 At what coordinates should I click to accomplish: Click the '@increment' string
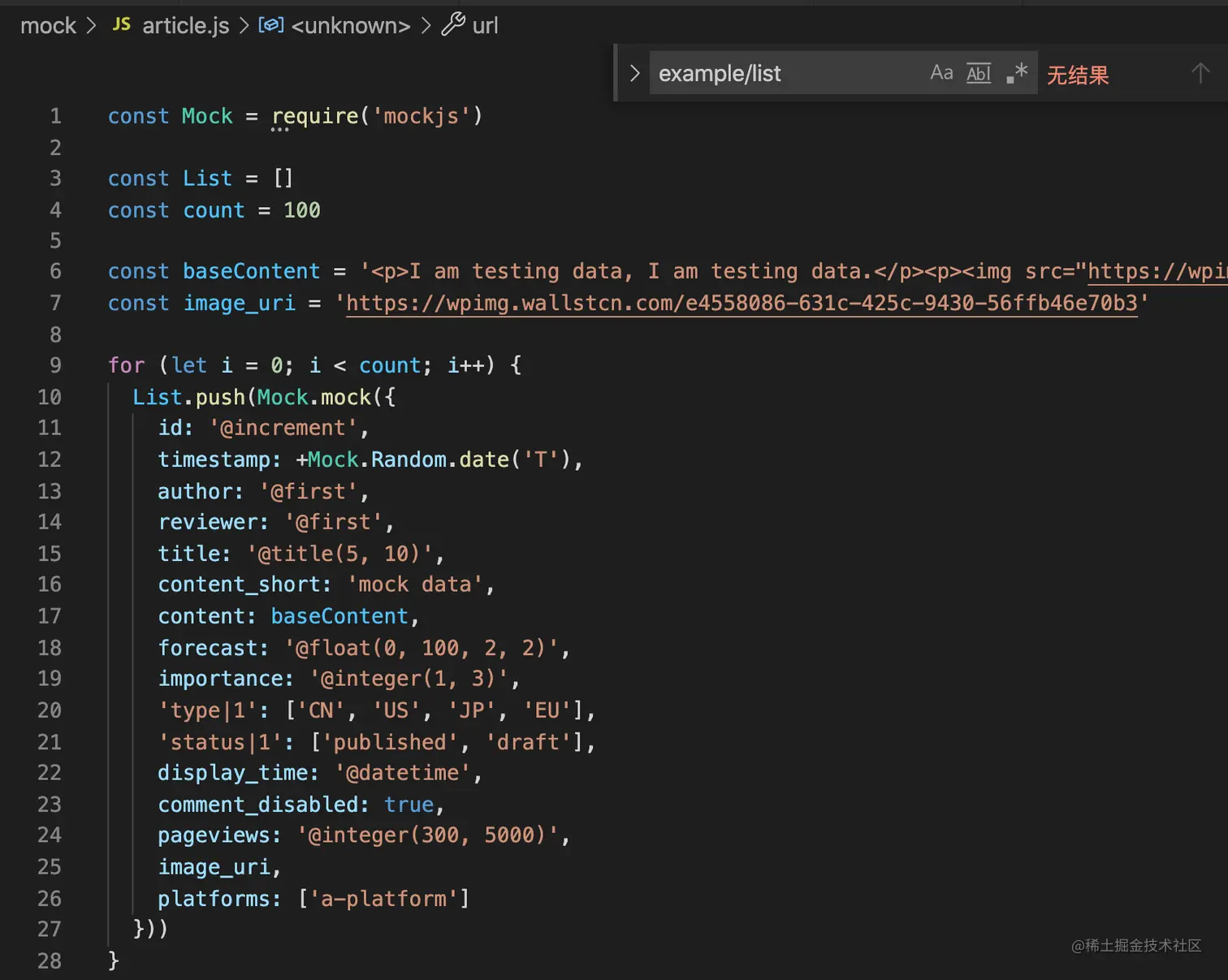tap(283, 428)
